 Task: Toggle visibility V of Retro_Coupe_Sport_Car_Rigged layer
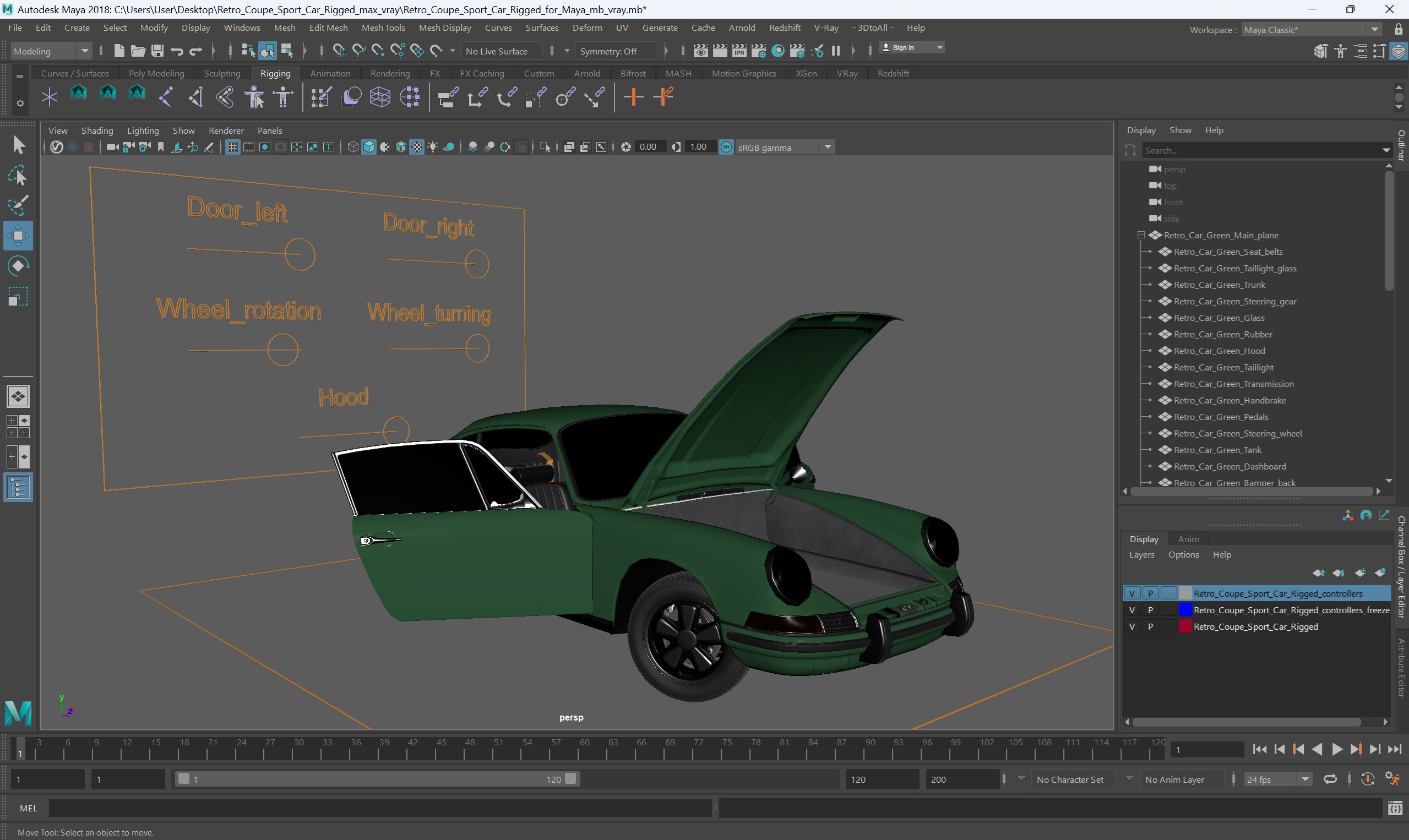(1131, 626)
